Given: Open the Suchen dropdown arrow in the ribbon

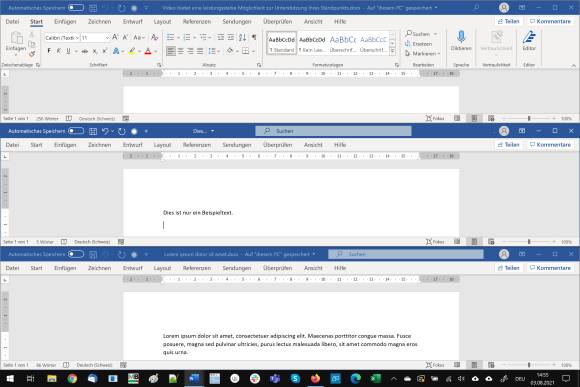Looking at the screenshot, I should click(x=435, y=34).
